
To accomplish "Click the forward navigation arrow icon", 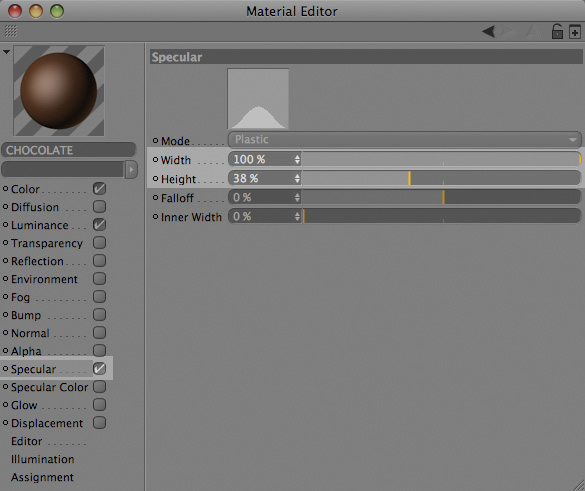I will click(x=507, y=31).
